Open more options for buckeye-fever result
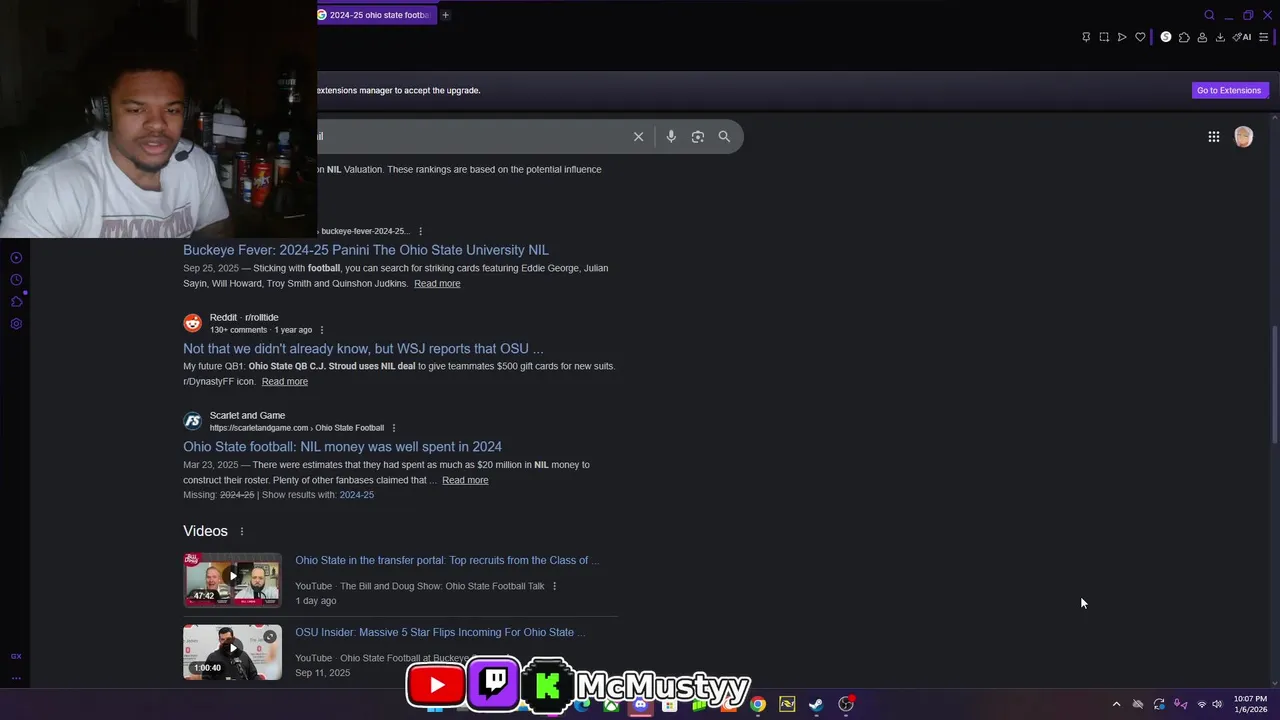The height and width of the screenshot is (720, 1280). click(420, 231)
